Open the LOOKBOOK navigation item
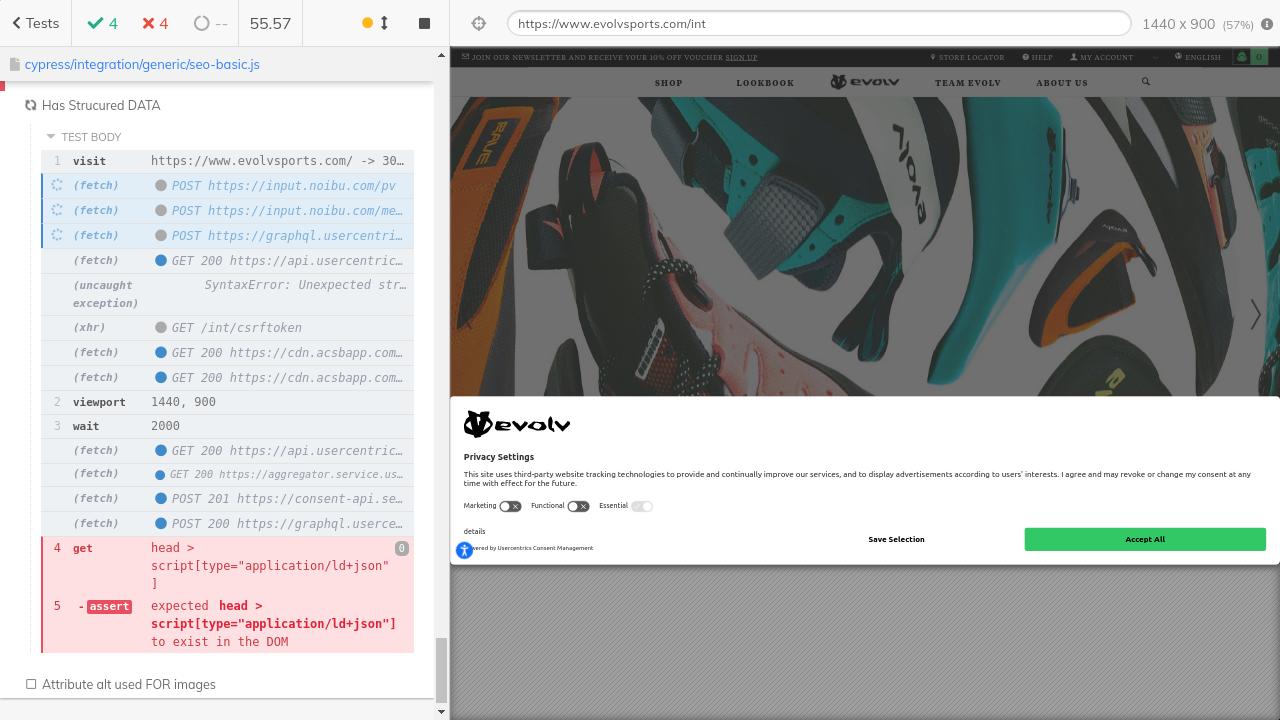 coord(765,83)
